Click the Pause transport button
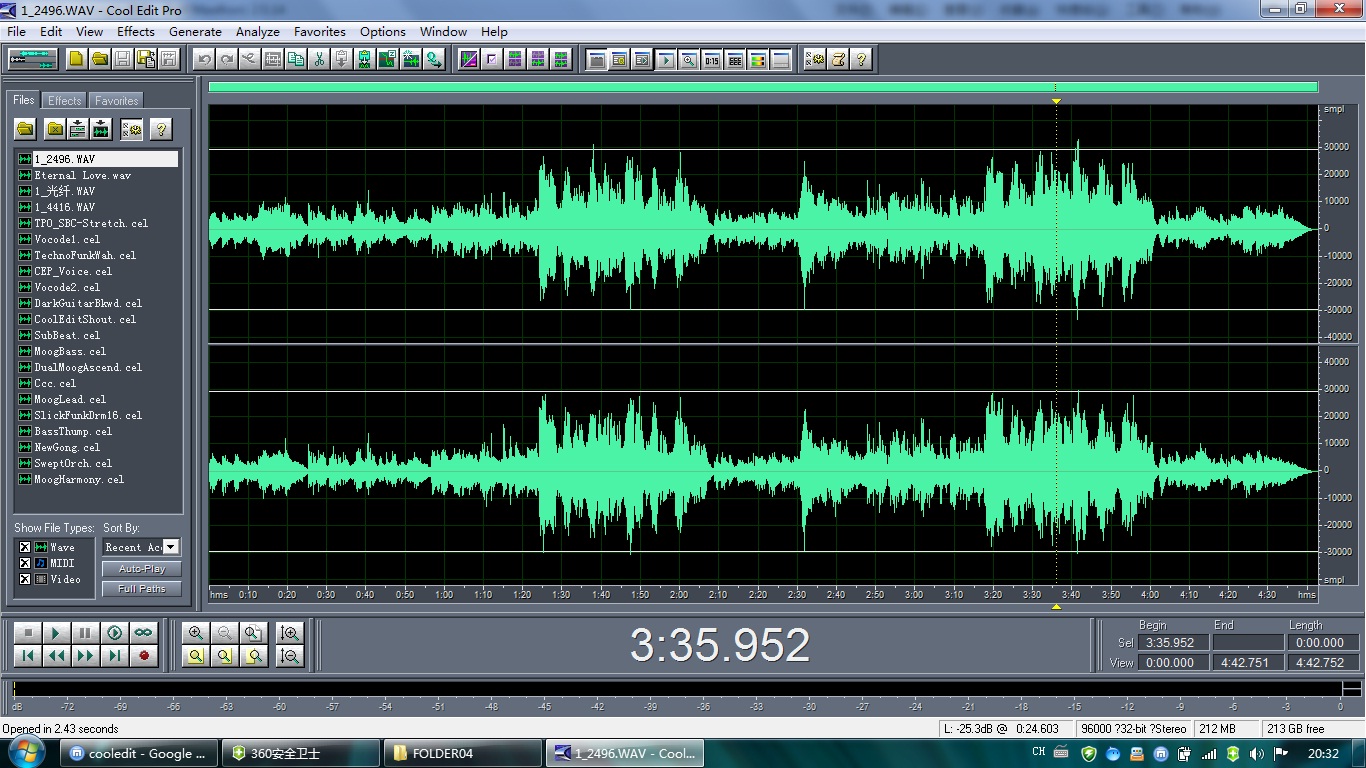The width and height of the screenshot is (1366, 768). click(85, 633)
